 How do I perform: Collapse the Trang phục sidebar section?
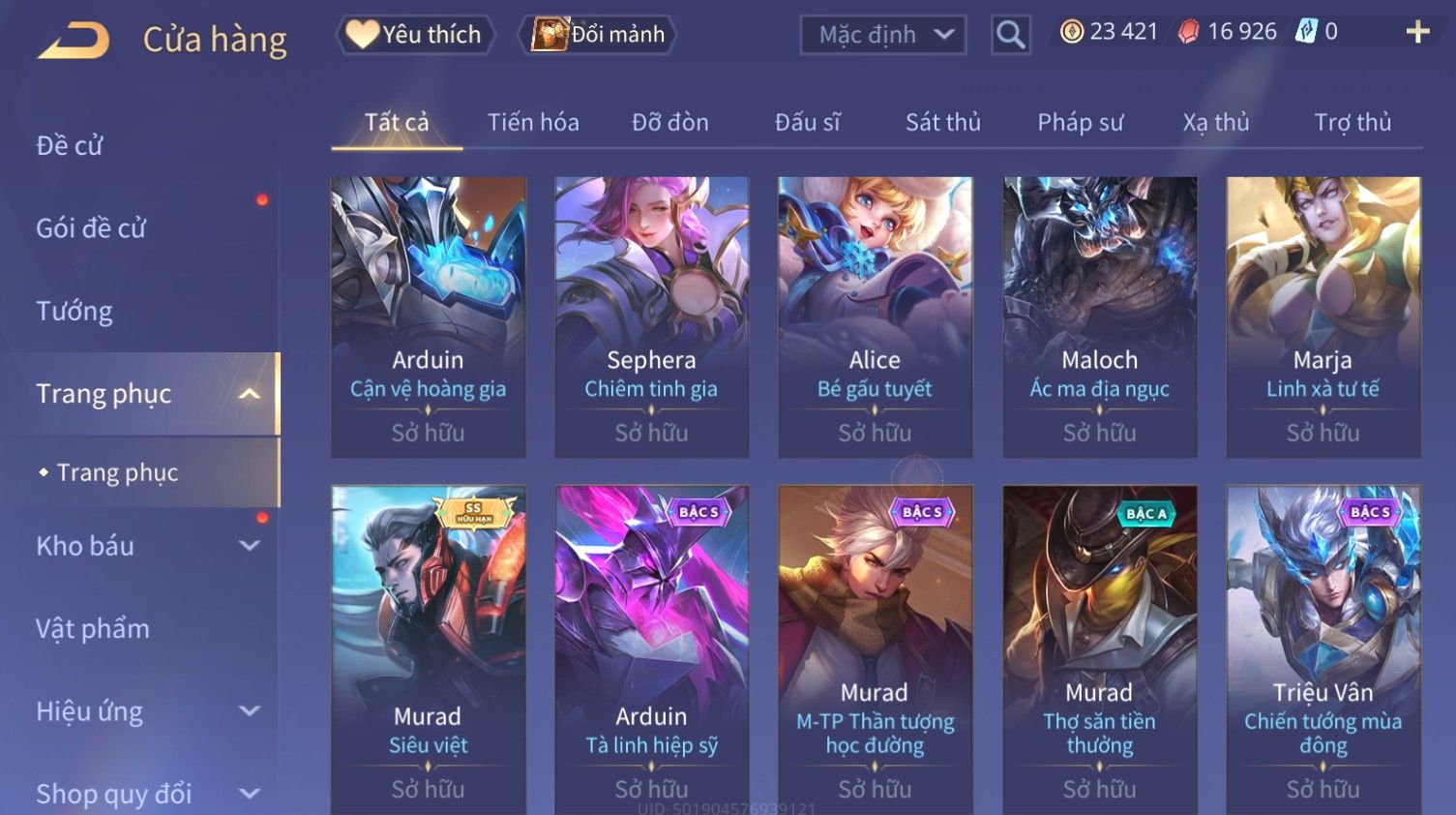pyautogui.click(x=249, y=394)
